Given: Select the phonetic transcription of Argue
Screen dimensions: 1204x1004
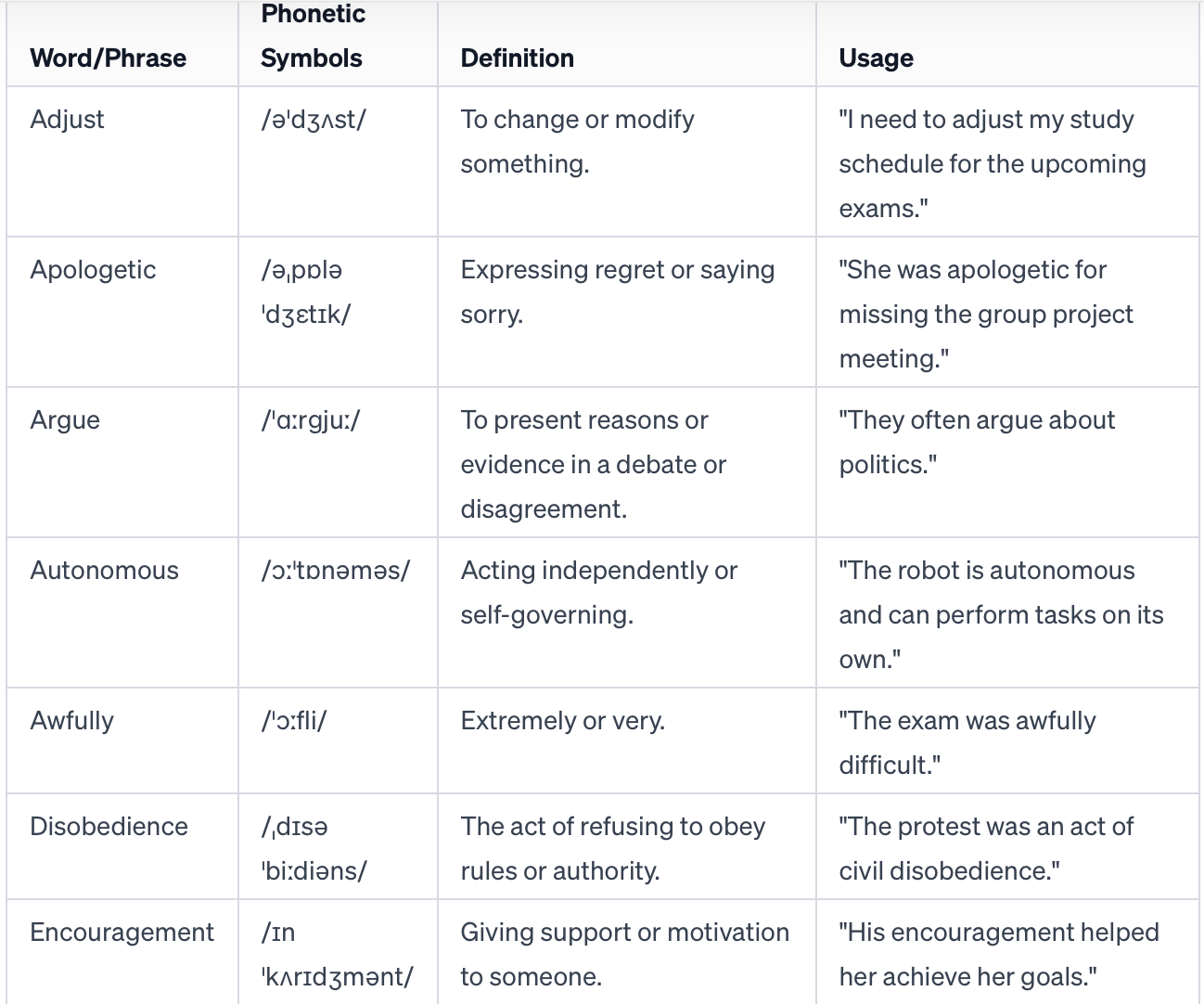Looking at the screenshot, I should (311, 420).
